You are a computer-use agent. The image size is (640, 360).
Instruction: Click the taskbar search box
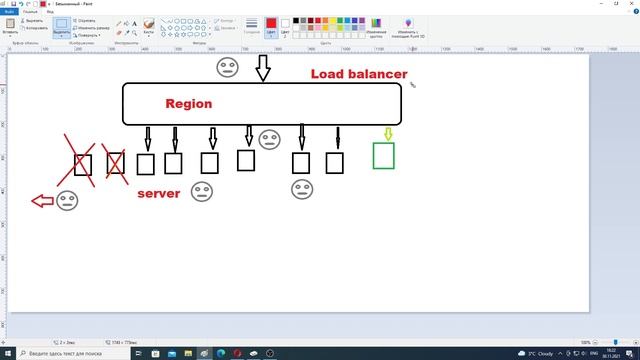pos(73,353)
